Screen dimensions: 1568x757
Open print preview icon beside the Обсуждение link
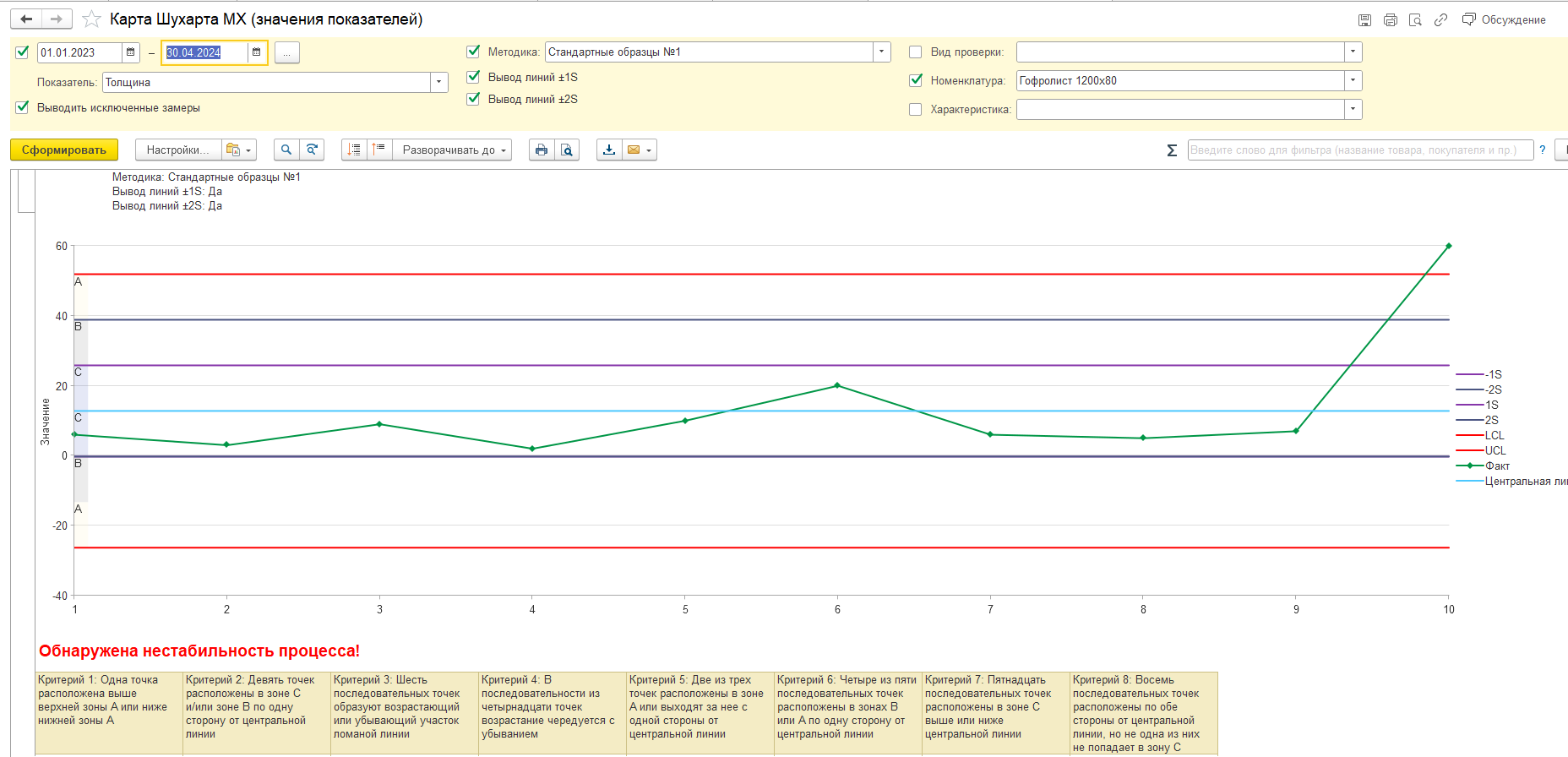(x=1415, y=19)
